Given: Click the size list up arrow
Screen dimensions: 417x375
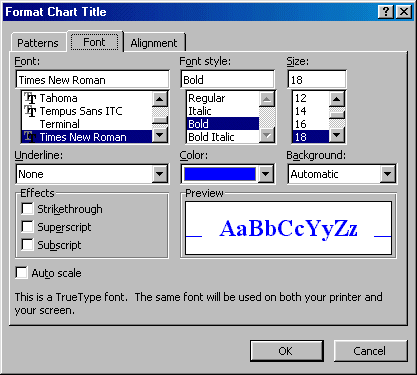Looking at the screenshot, I should pos(337,99).
